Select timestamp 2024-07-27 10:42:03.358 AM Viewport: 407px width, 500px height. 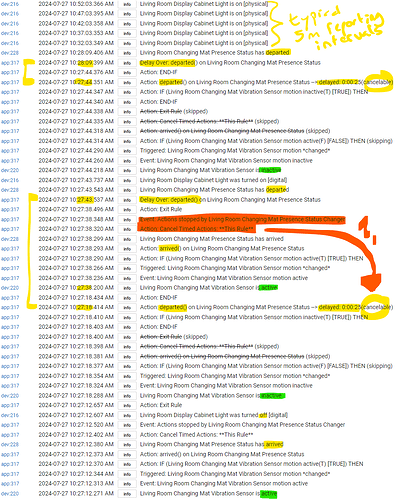click(76, 24)
